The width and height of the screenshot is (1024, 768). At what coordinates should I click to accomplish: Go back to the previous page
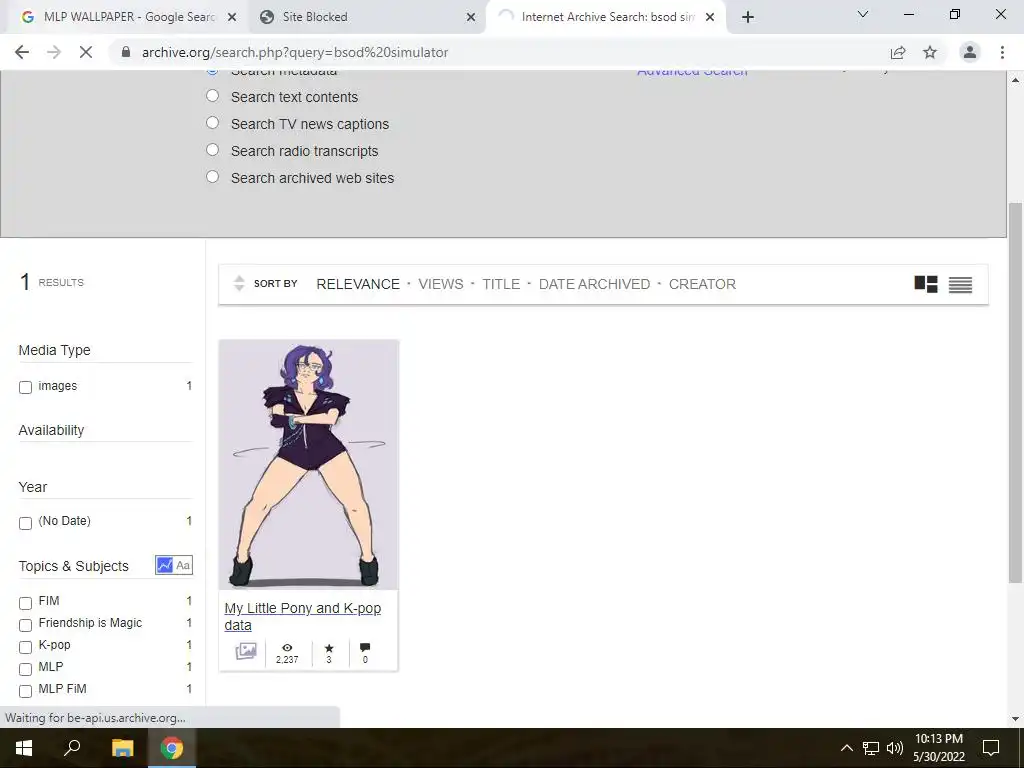(22, 52)
